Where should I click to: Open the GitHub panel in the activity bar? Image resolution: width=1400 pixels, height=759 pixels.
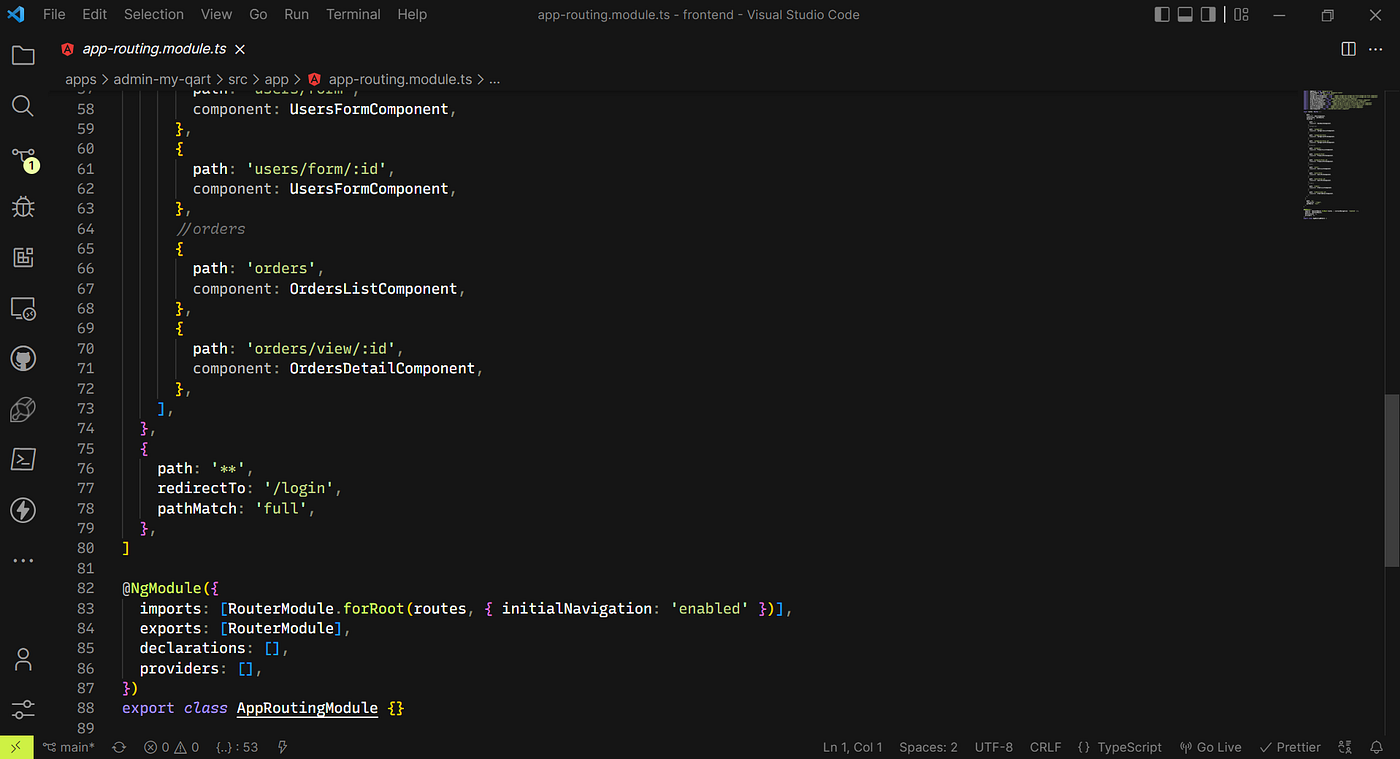22,358
